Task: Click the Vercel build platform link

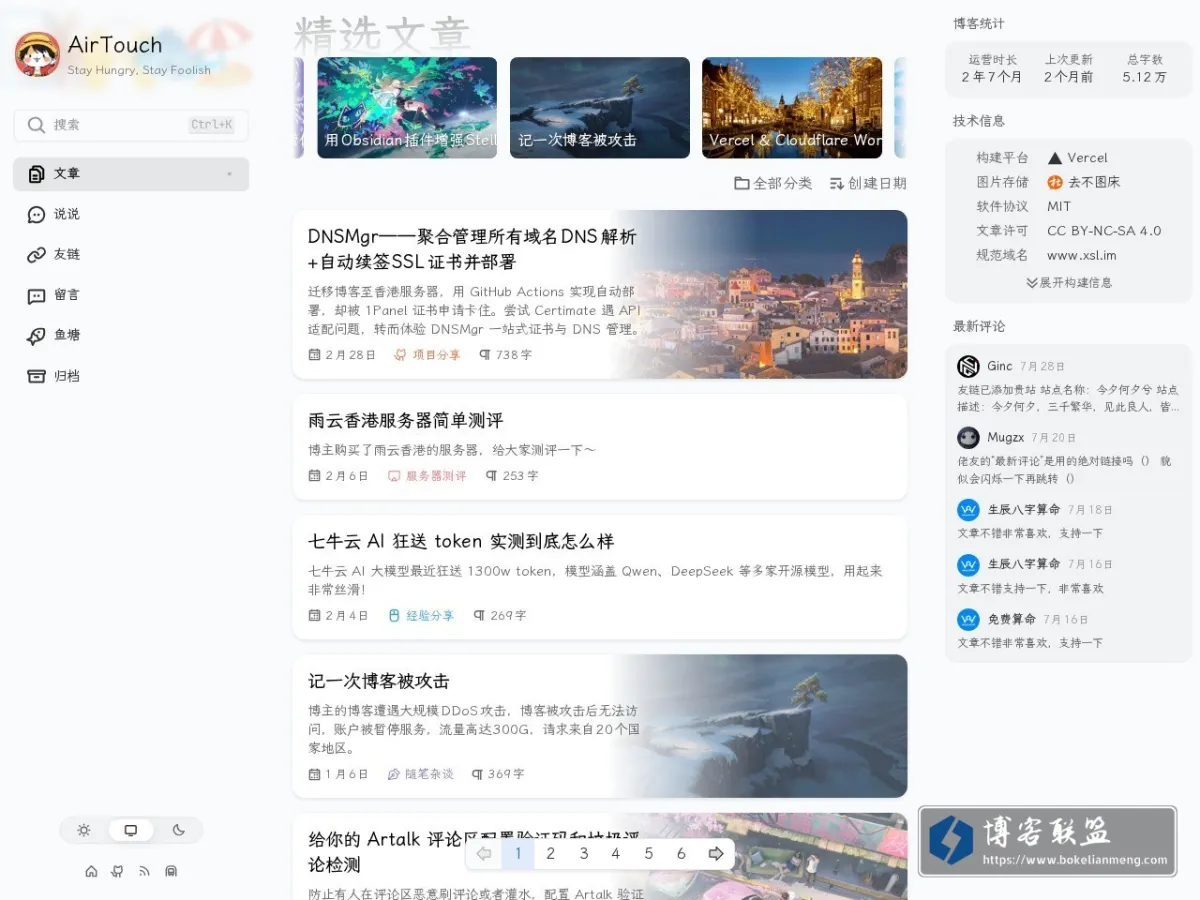Action: [x=1078, y=158]
